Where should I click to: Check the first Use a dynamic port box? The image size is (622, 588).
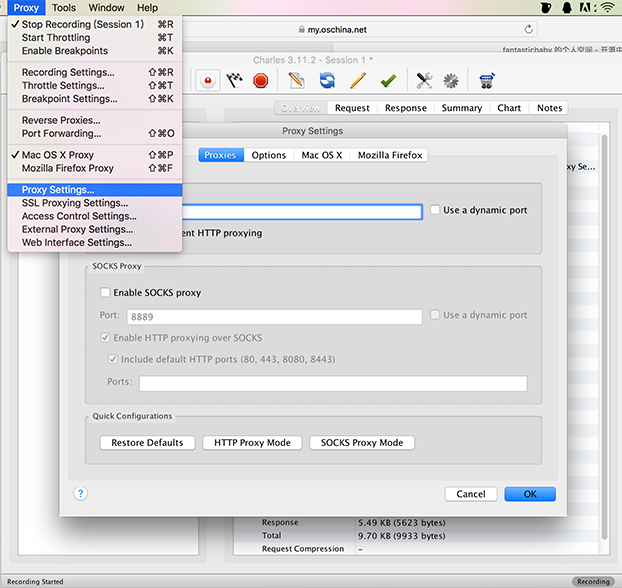[x=435, y=210]
